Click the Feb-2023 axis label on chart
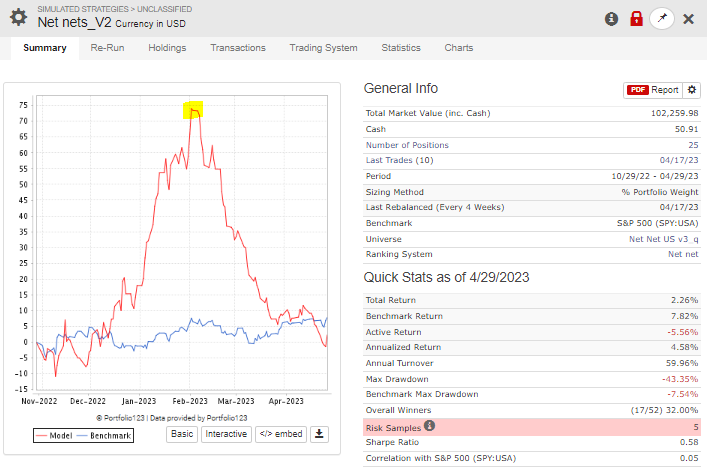The width and height of the screenshot is (707, 472). 190,401
